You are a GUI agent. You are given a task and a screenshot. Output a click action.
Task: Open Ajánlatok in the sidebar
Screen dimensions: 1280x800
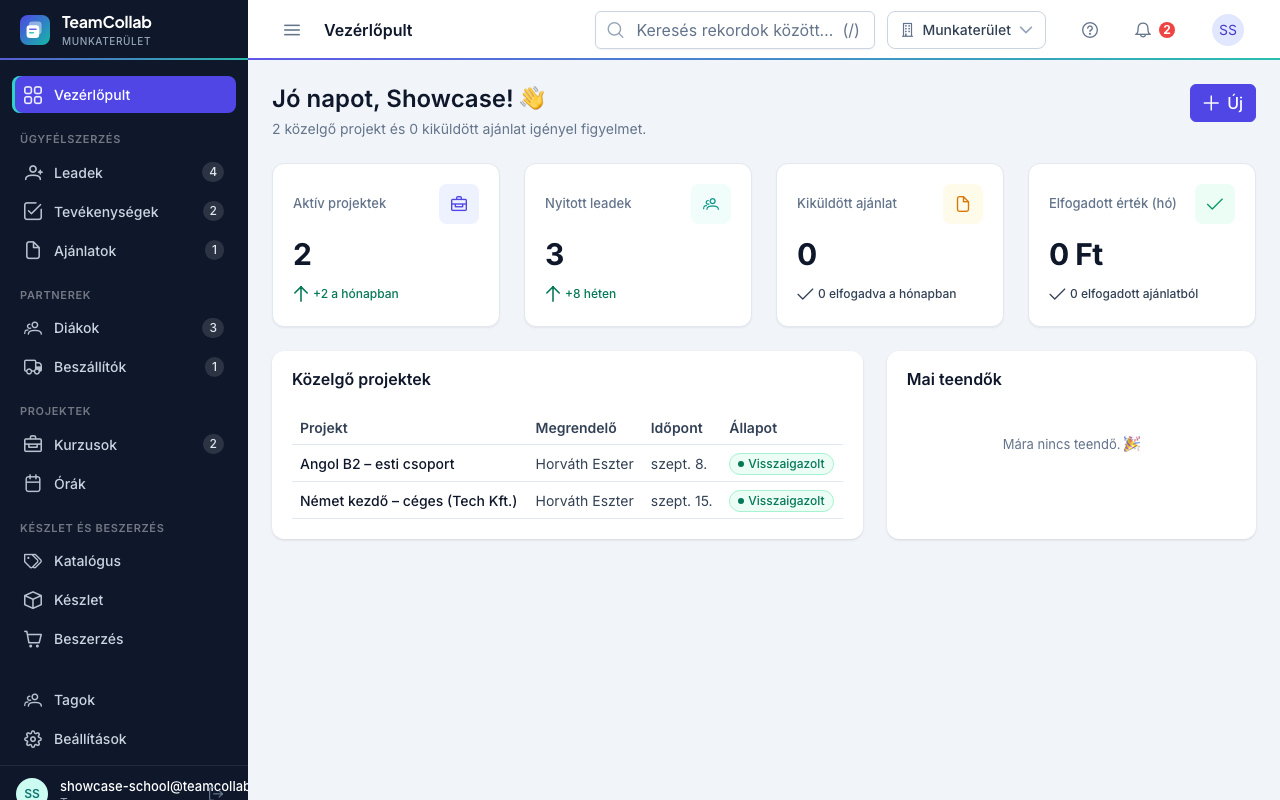pyautogui.click(x=124, y=251)
